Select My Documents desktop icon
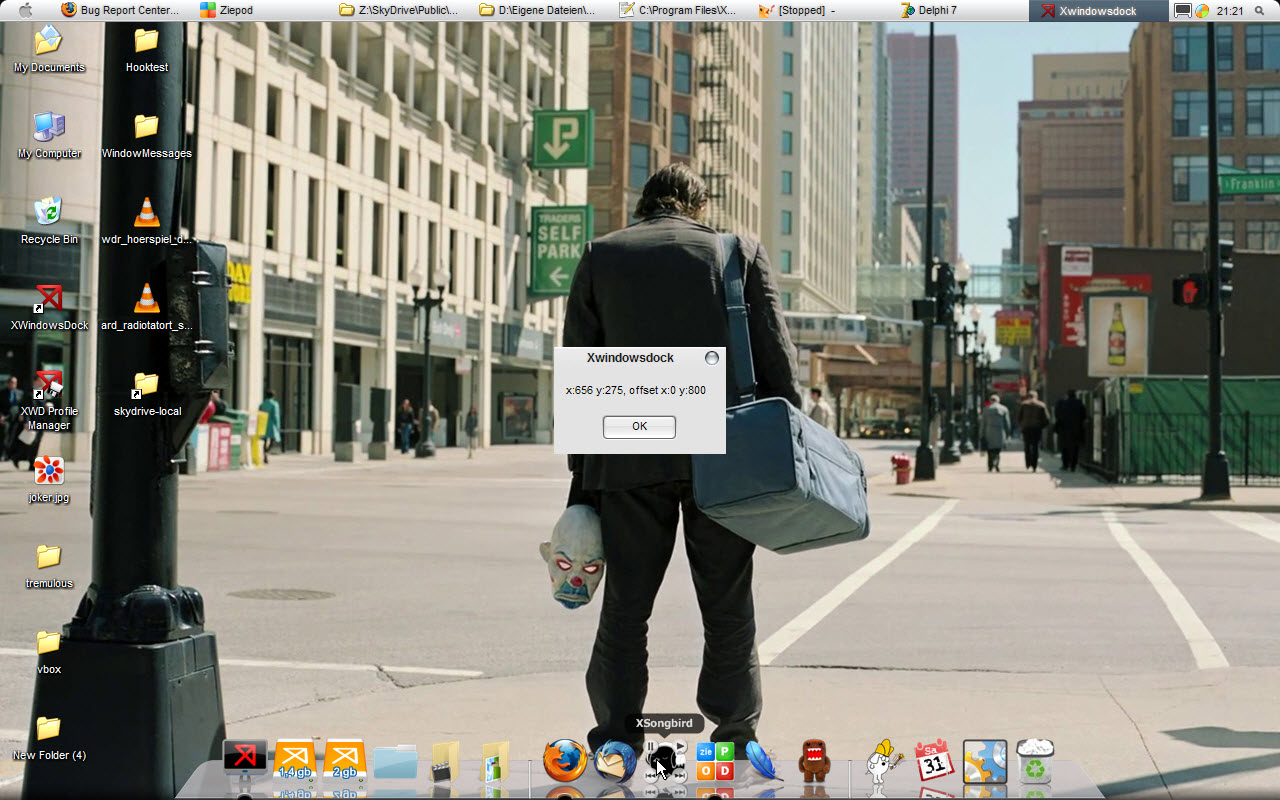This screenshot has width=1280, height=800. tap(49, 50)
